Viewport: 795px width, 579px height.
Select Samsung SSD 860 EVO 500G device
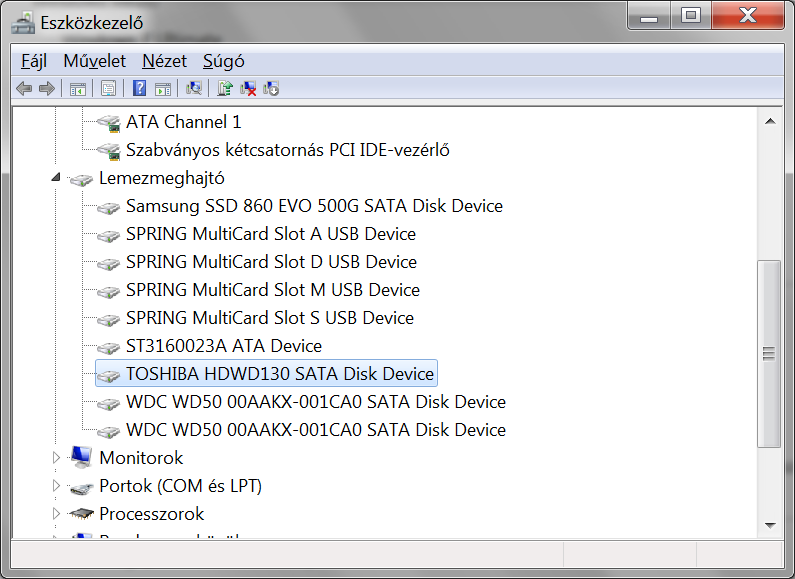pos(314,206)
